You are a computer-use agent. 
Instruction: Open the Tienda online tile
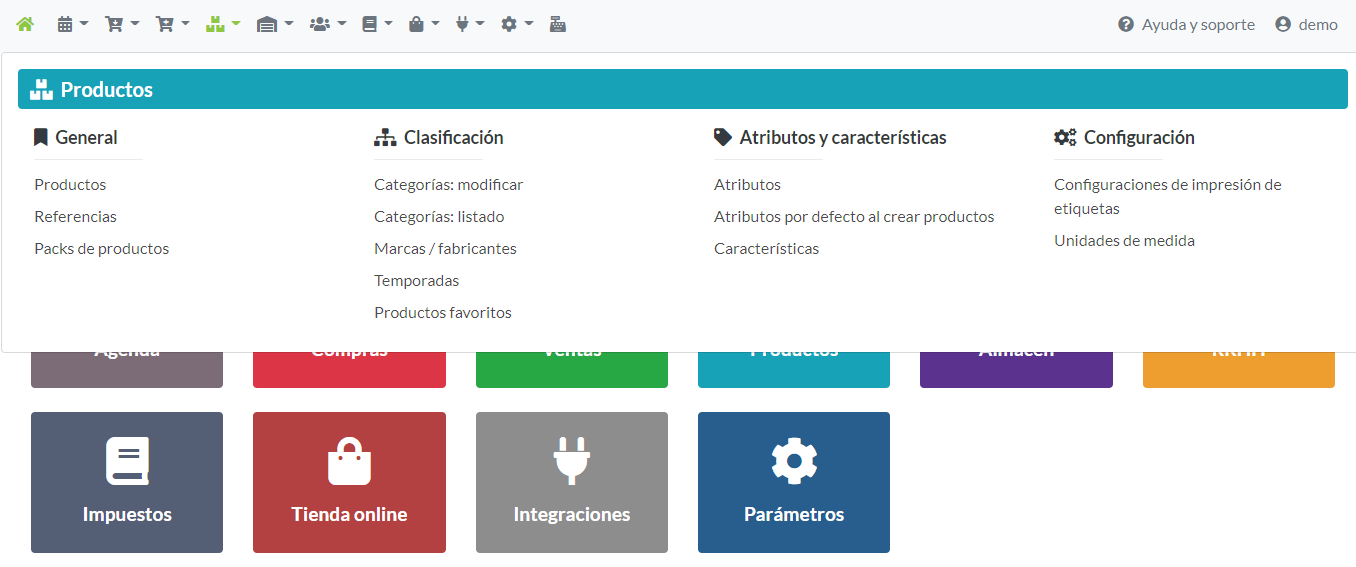[349, 482]
